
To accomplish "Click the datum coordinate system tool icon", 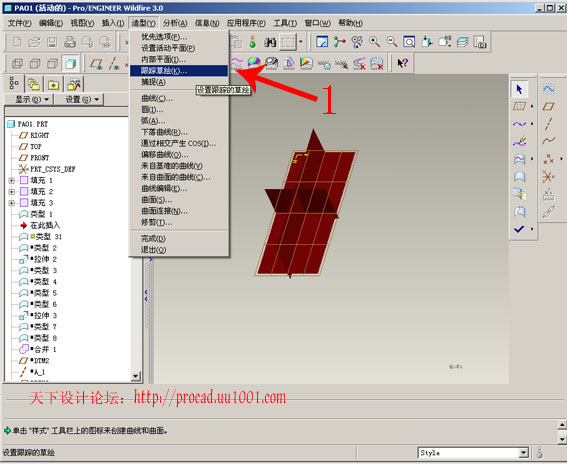I will click(549, 176).
